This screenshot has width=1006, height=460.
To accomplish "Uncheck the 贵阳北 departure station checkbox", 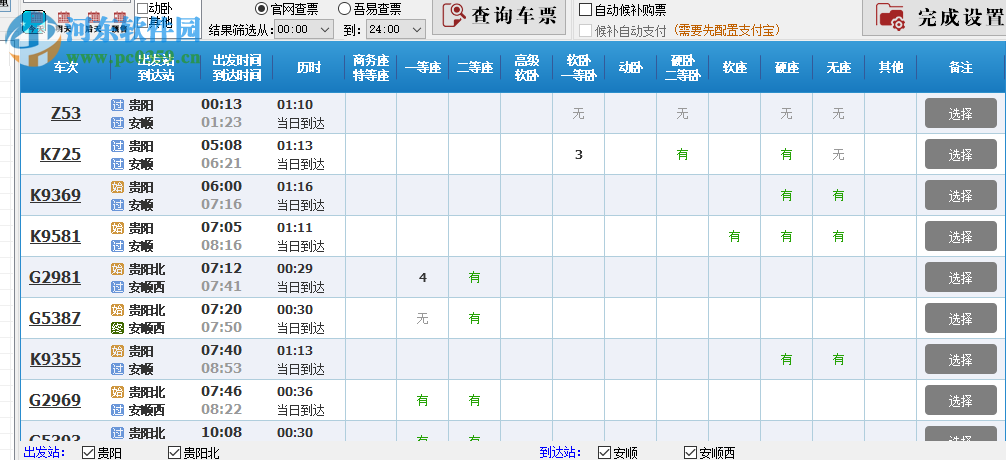I will 174,453.
